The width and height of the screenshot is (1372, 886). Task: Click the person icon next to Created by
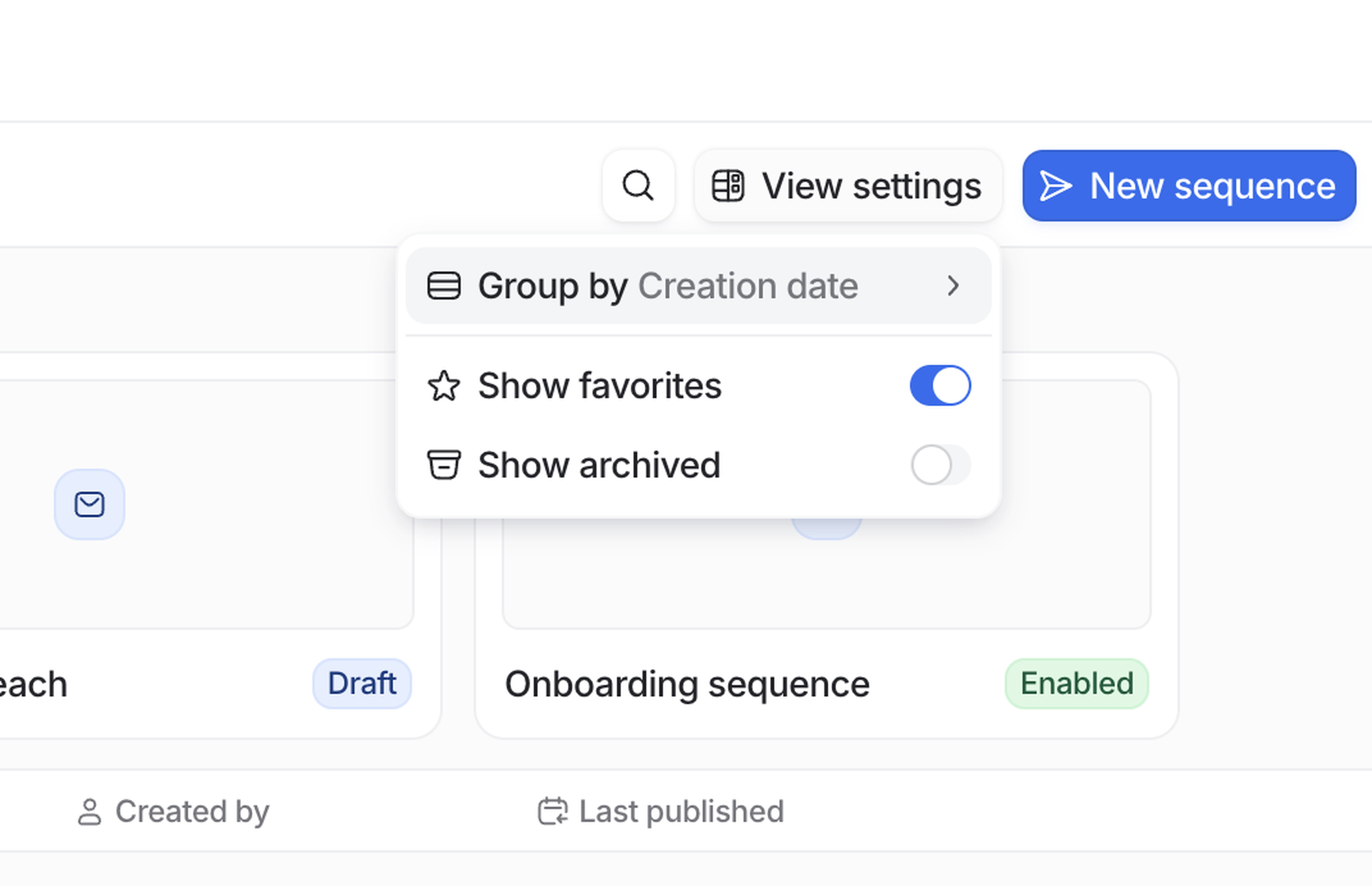click(89, 812)
